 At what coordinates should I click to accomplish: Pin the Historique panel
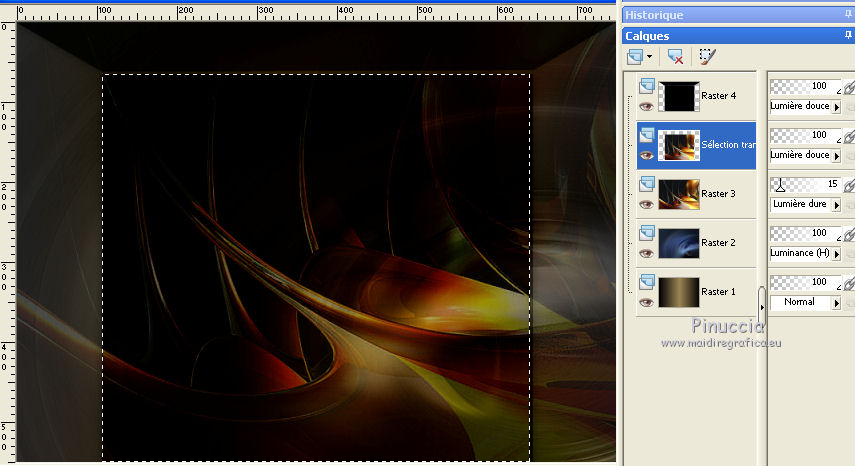coord(848,15)
